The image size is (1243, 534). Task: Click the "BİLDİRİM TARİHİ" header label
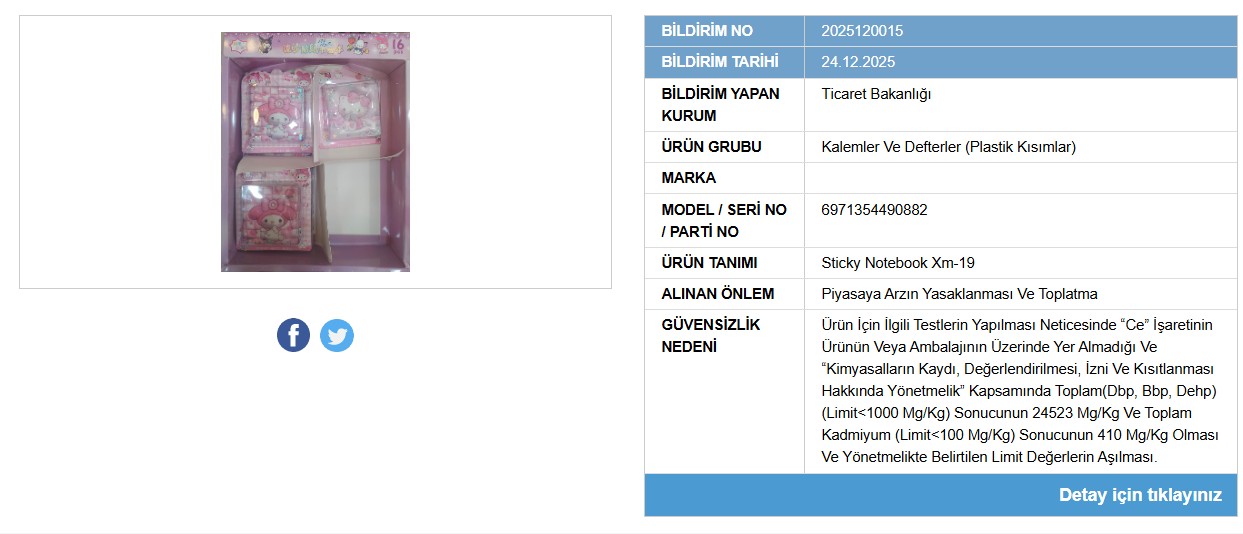point(720,62)
